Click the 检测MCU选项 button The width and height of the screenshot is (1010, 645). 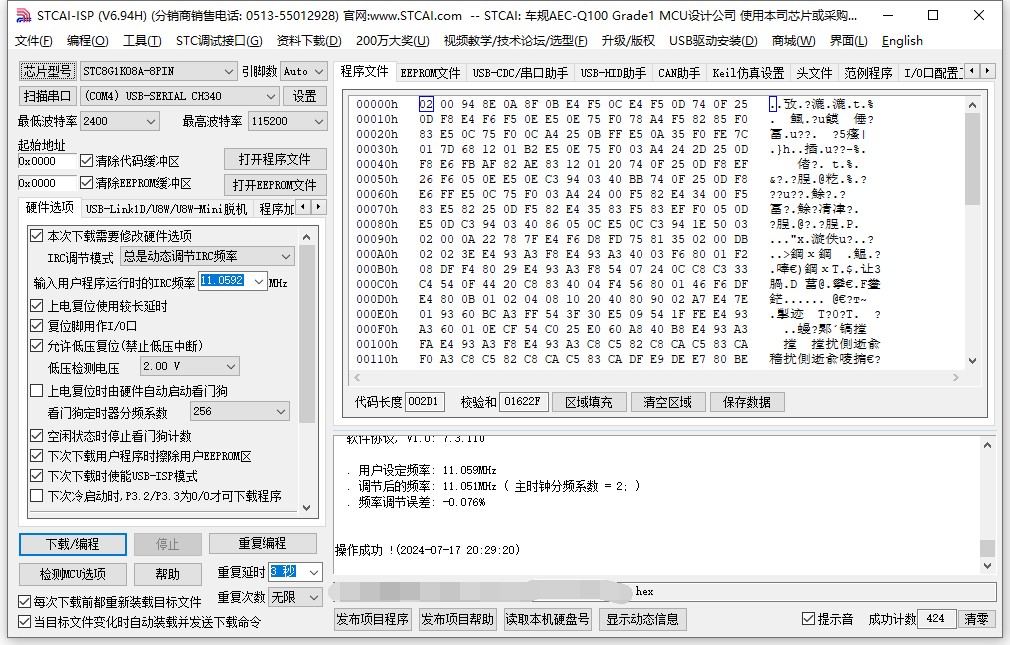[73, 573]
